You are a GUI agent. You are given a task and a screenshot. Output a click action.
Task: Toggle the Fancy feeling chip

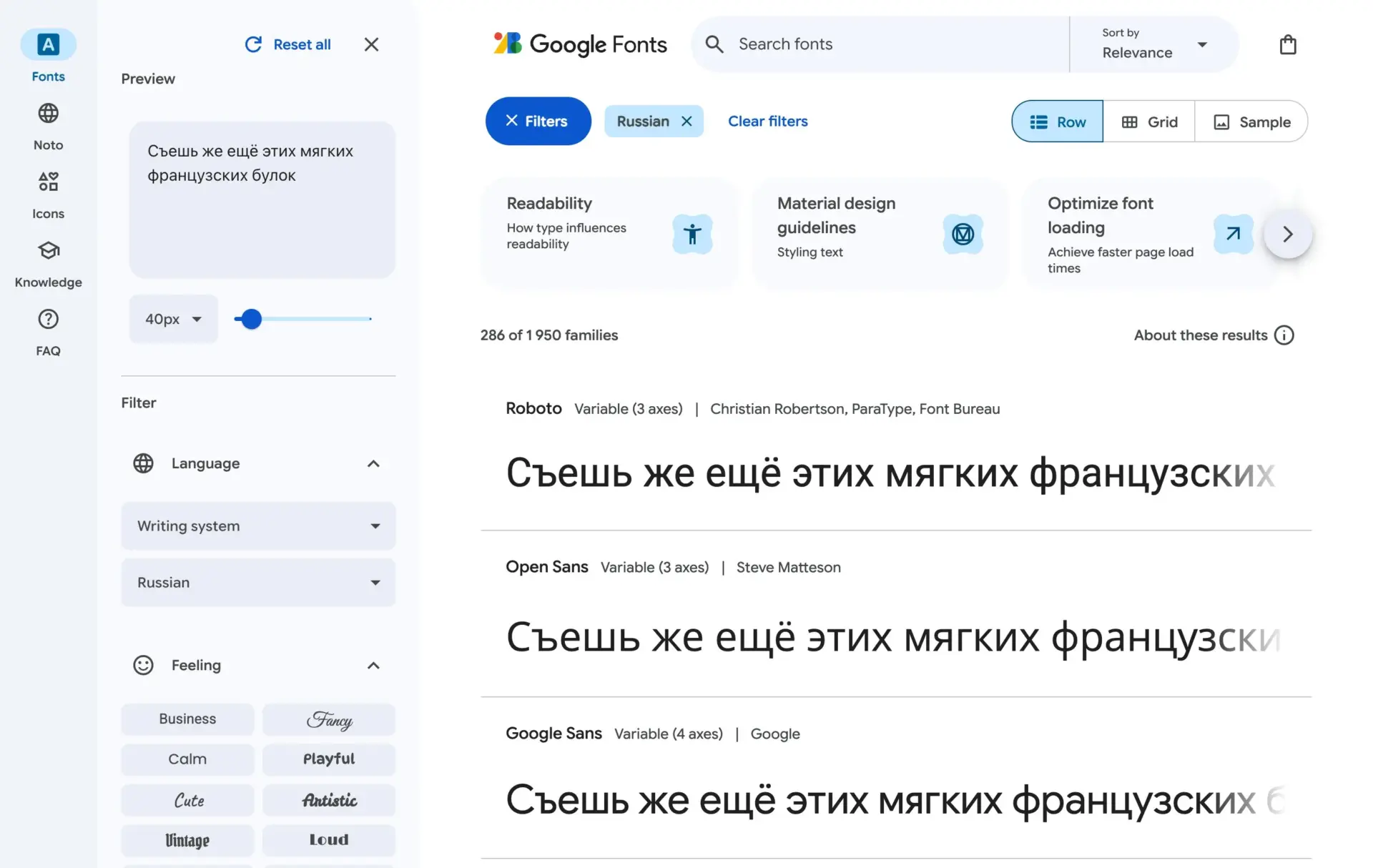coord(329,719)
